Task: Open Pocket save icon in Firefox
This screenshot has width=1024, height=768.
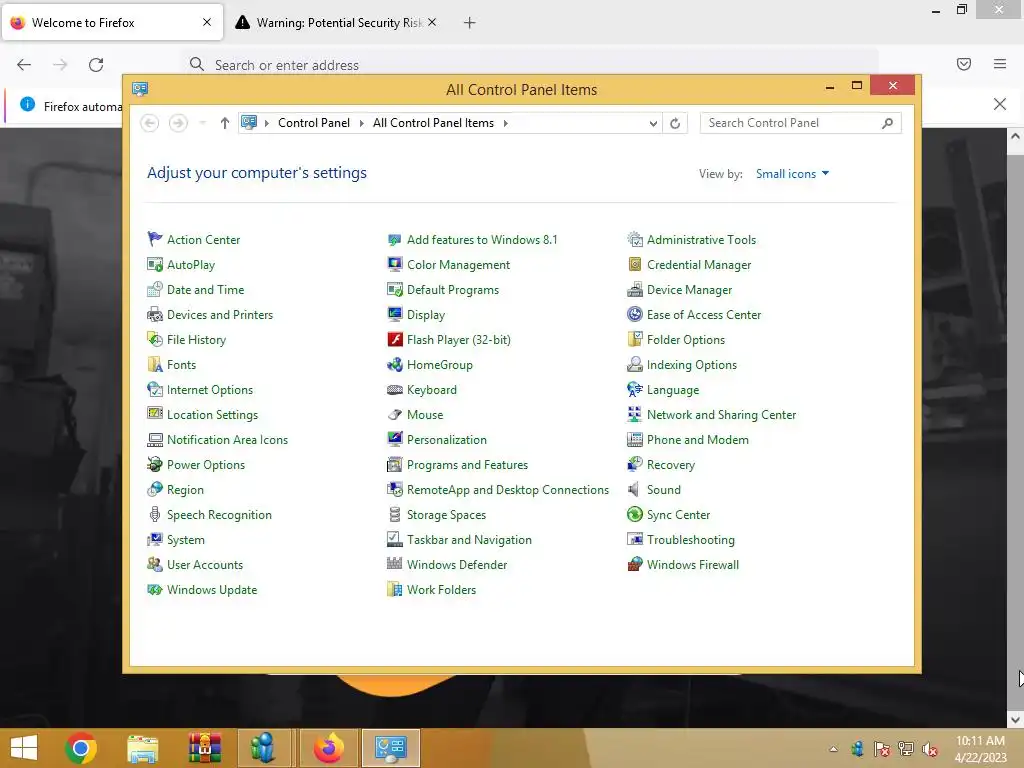Action: pyautogui.click(x=963, y=64)
